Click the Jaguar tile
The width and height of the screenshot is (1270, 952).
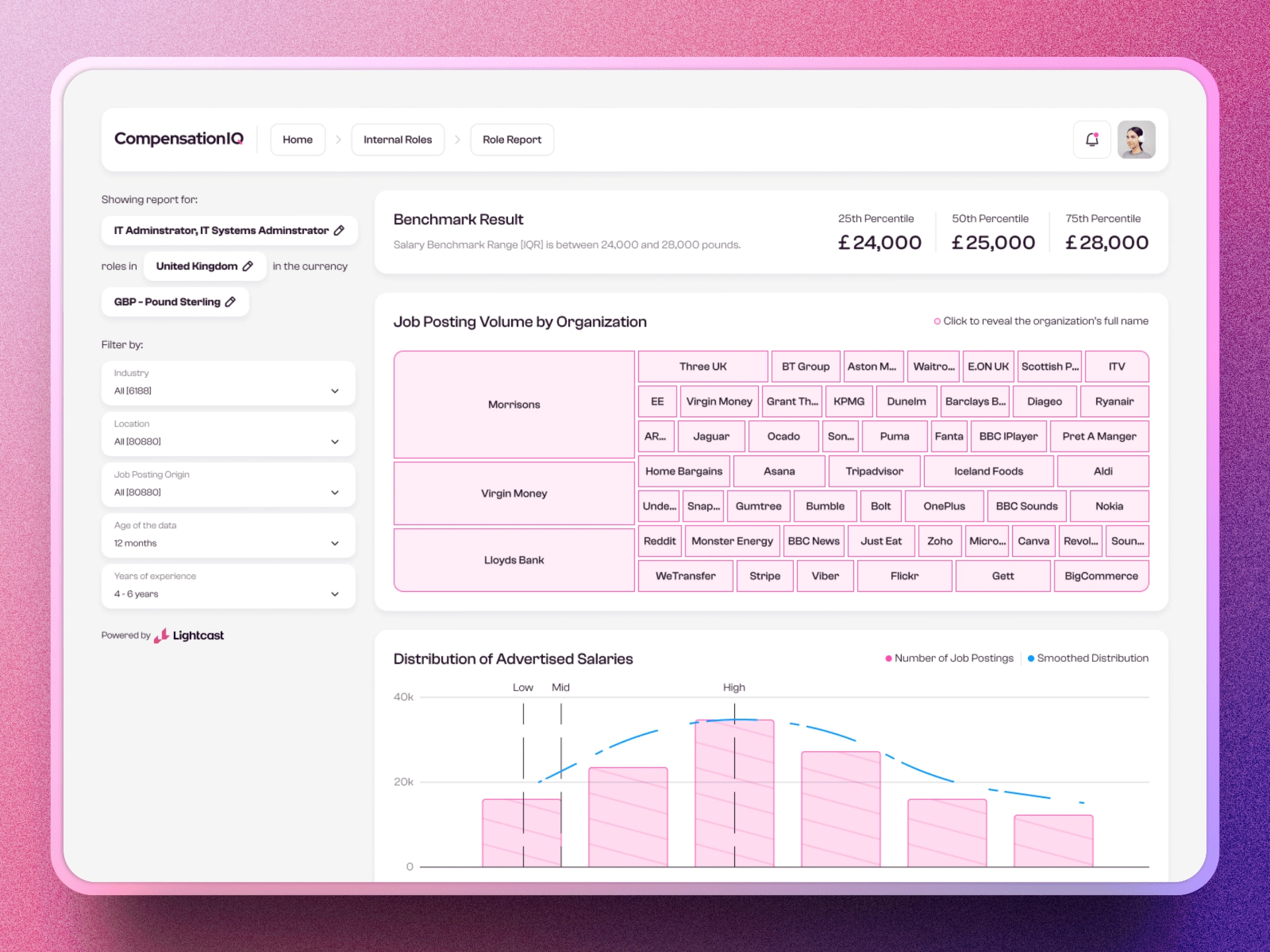(x=711, y=436)
